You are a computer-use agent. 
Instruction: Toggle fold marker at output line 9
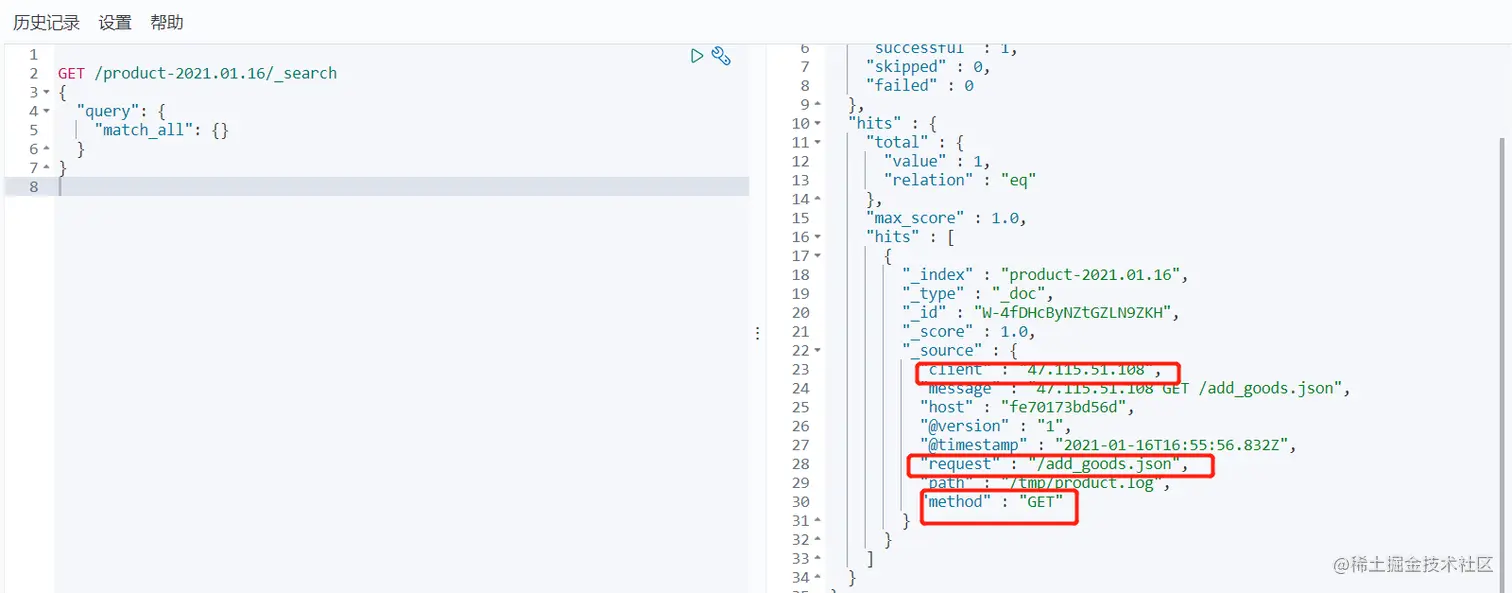click(818, 104)
